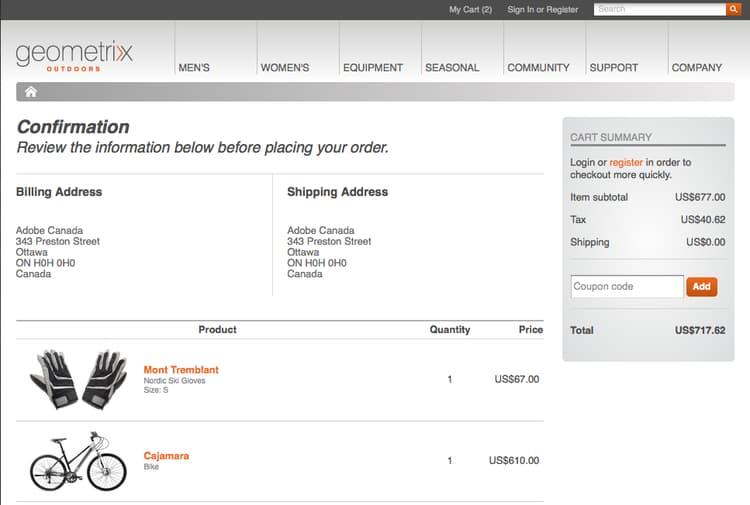Click the home breadcrumb icon
This screenshot has width=750, height=505.
coord(31,92)
